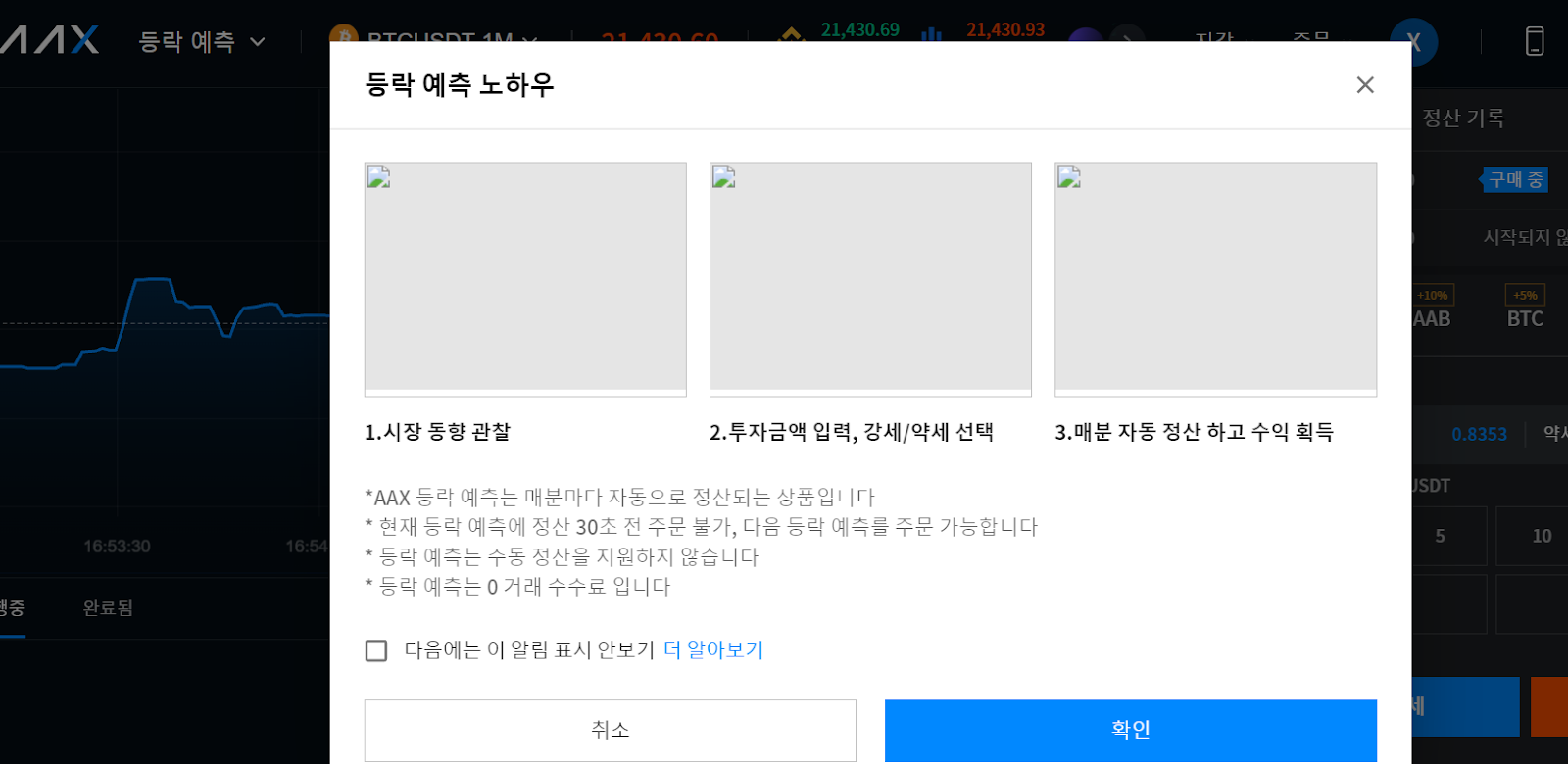Switch to the 완료됨 tab
The image size is (1568, 764).
point(108,607)
